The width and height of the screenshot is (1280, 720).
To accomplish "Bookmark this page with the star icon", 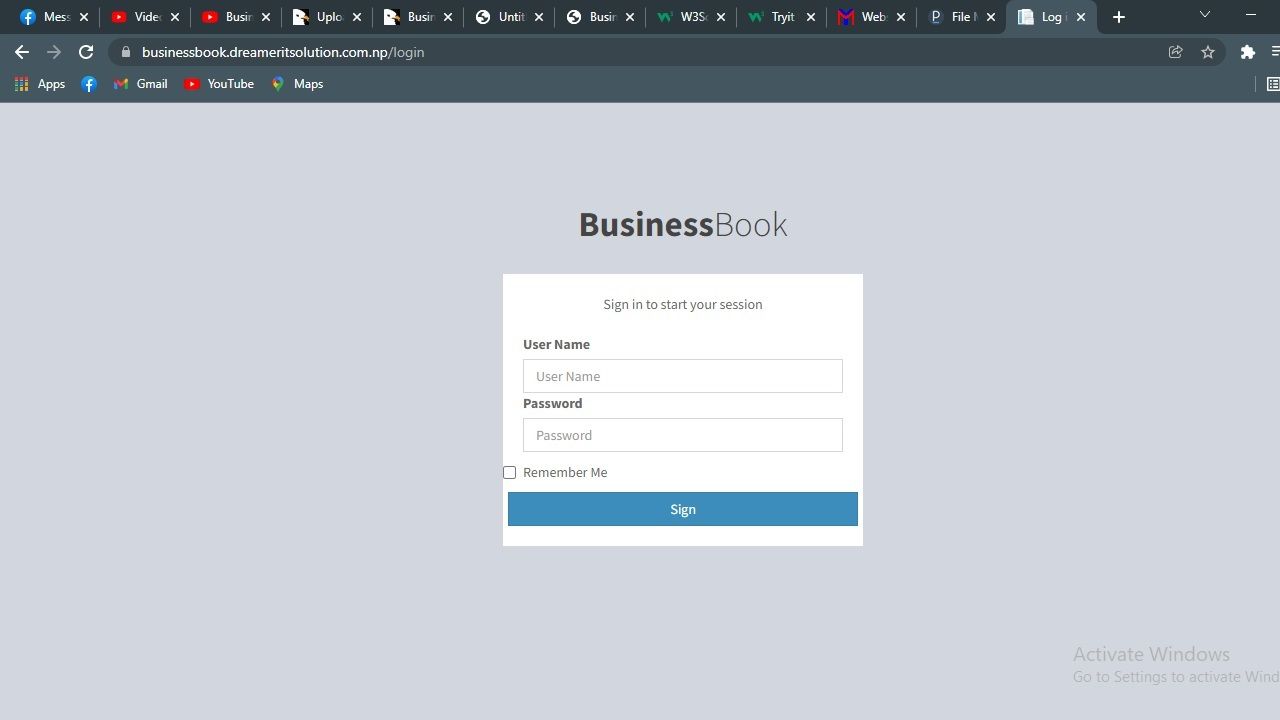I will pos(1208,52).
